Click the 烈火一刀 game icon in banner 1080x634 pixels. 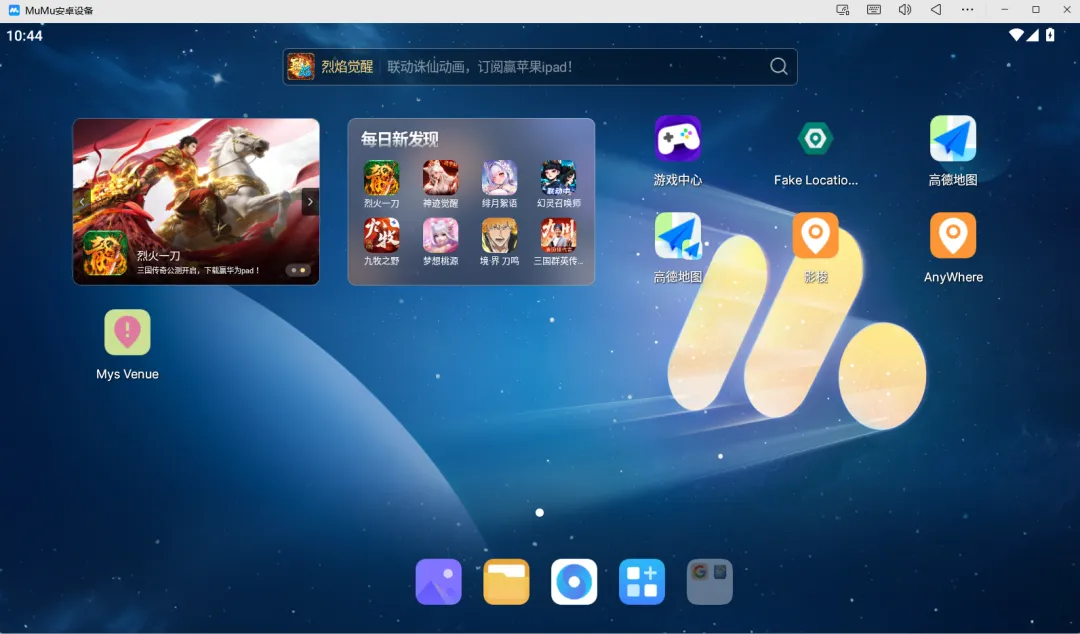105,253
